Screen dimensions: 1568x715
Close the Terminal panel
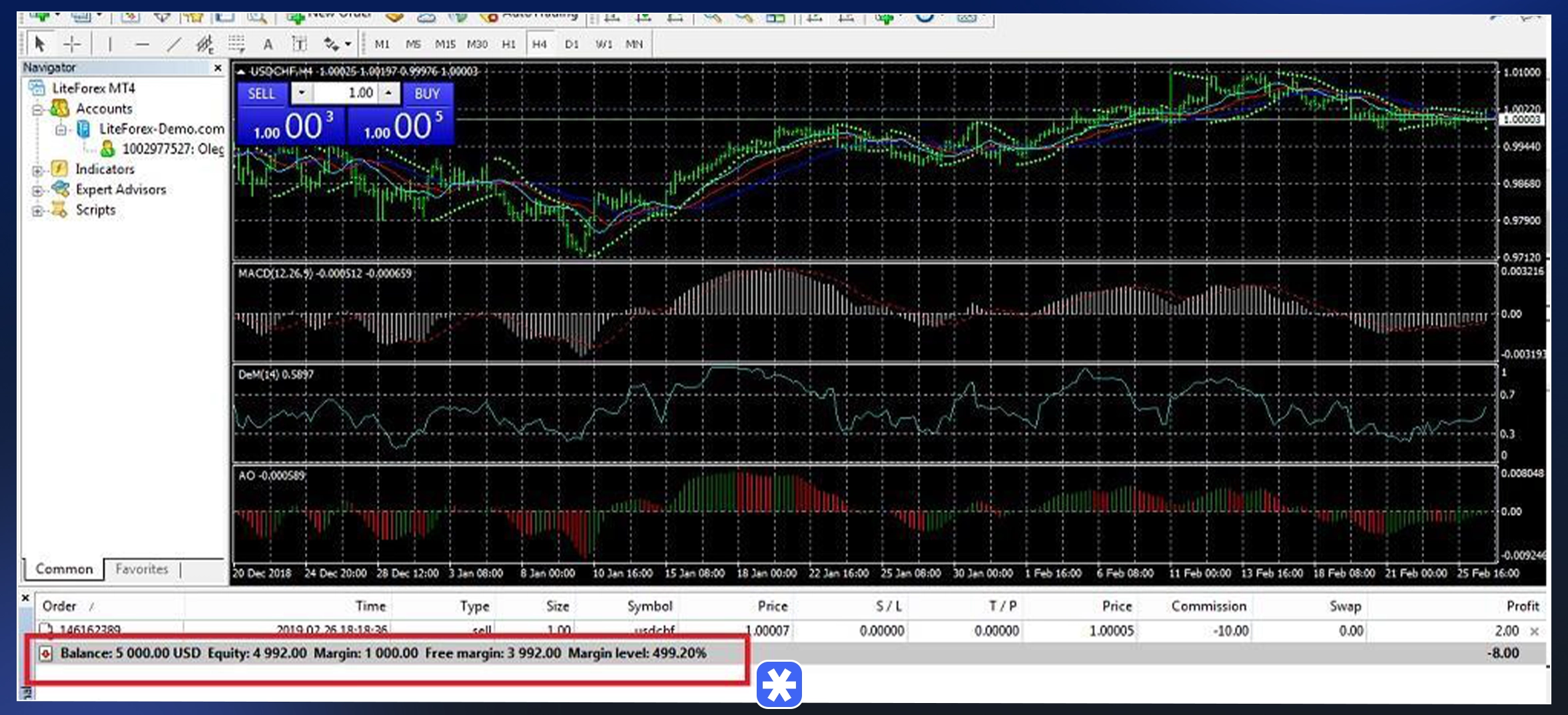click(x=25, y=598)
